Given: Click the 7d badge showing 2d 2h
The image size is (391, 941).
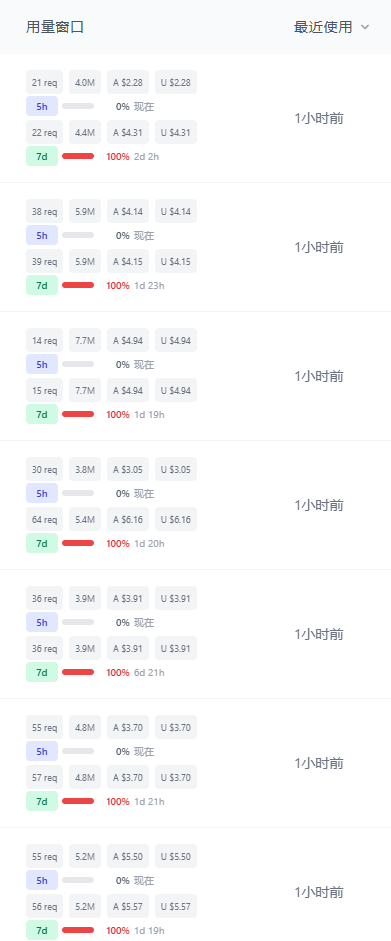Looking at the screenshot, I should (x=42, y=156).
